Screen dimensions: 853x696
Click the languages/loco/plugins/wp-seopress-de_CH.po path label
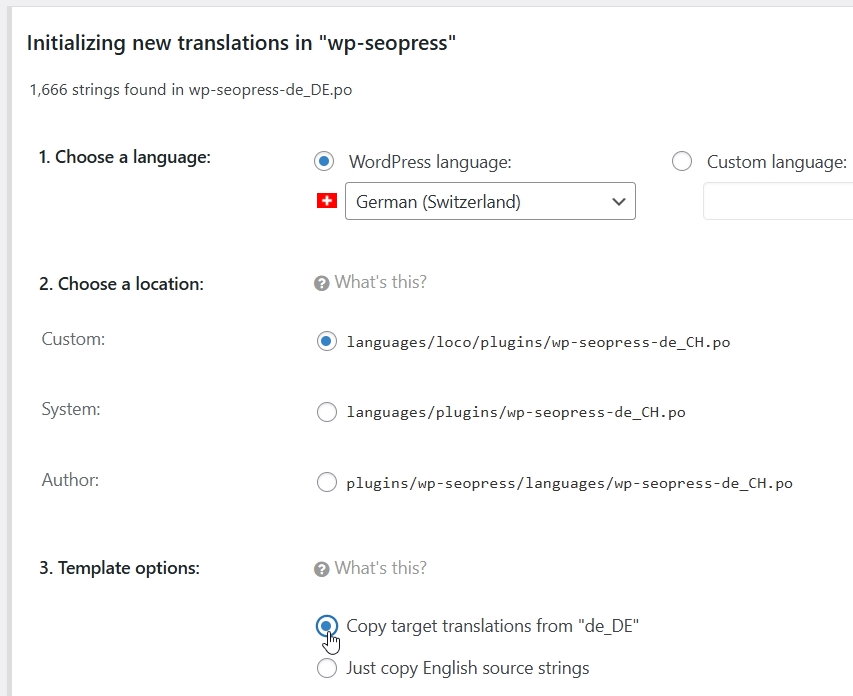click(538, 342)
